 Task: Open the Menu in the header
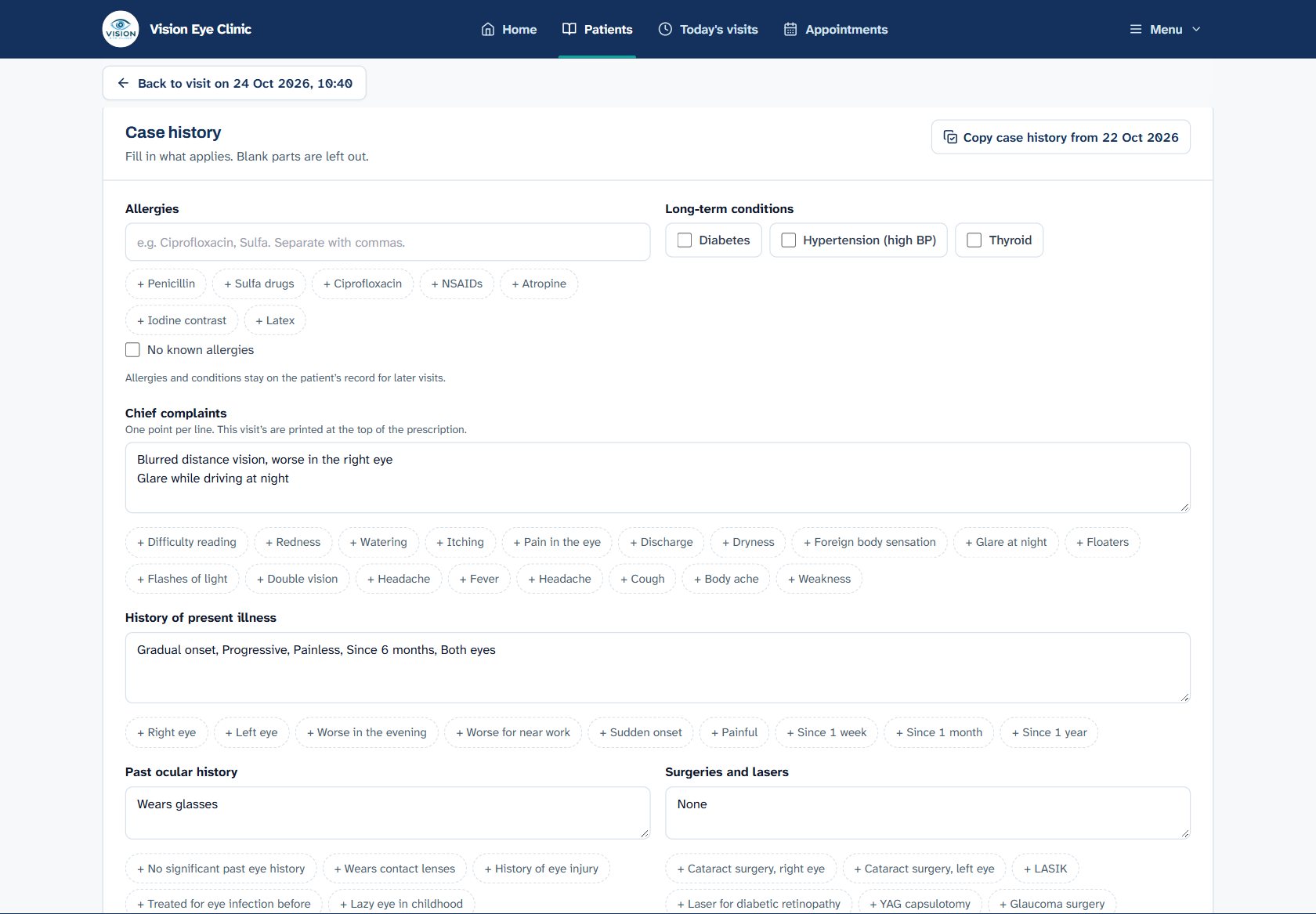1165,29
